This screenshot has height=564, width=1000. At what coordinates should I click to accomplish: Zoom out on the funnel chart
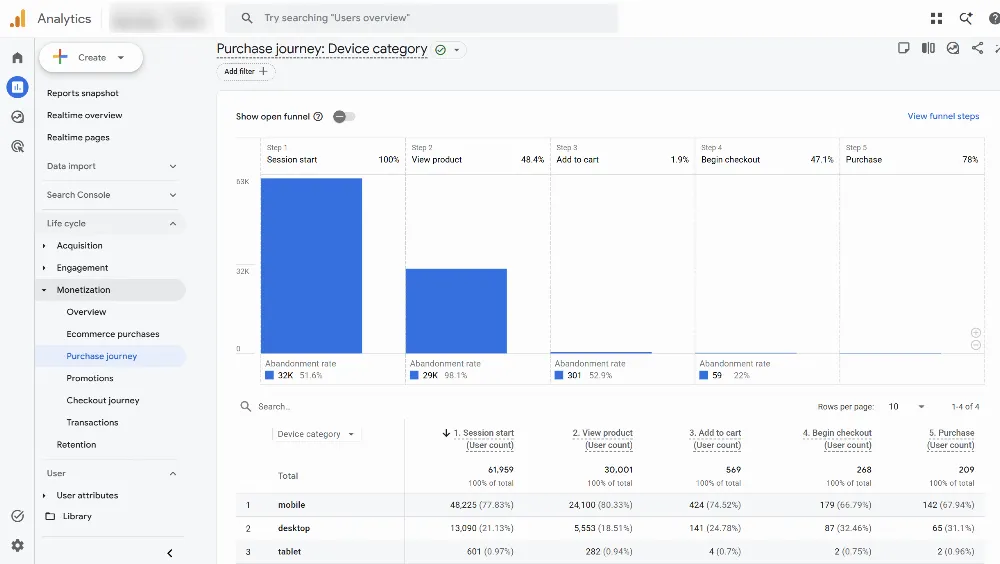[x=975, y=345]
